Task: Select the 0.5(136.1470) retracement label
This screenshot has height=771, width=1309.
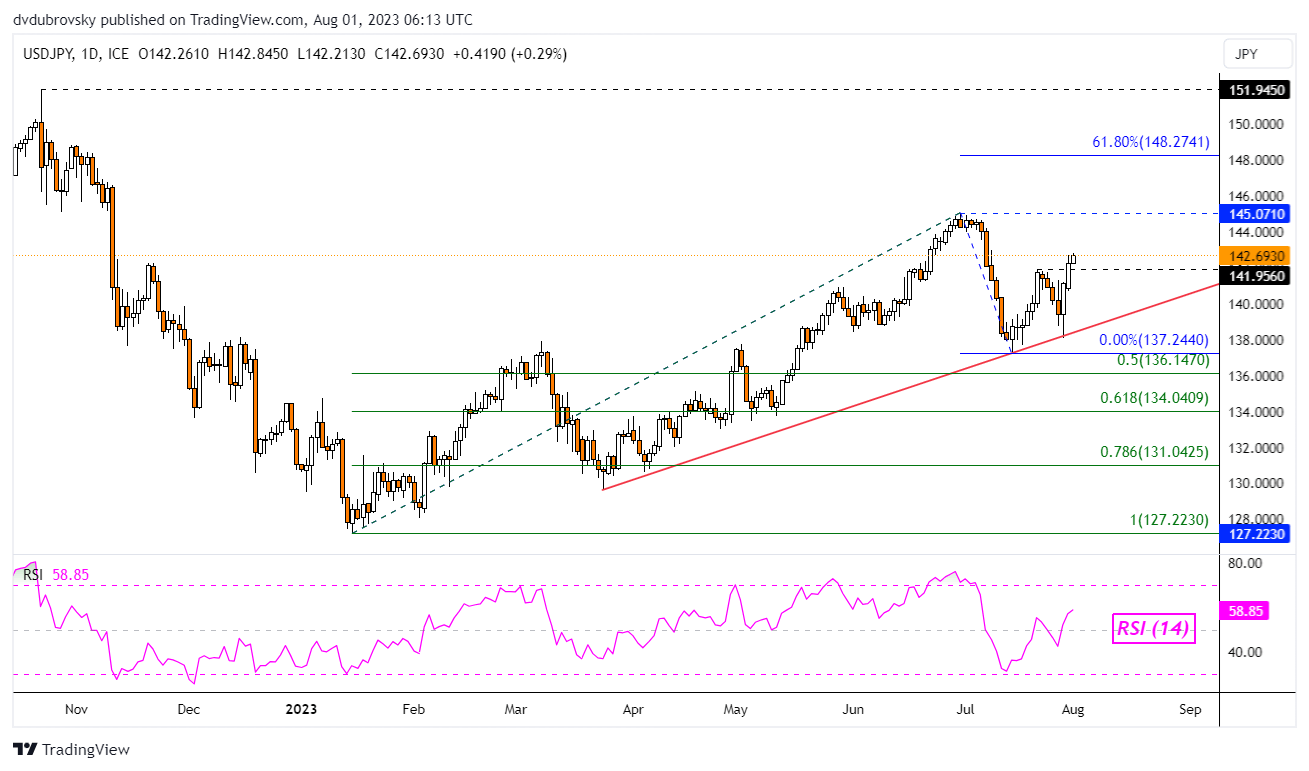Action: 1163,360
